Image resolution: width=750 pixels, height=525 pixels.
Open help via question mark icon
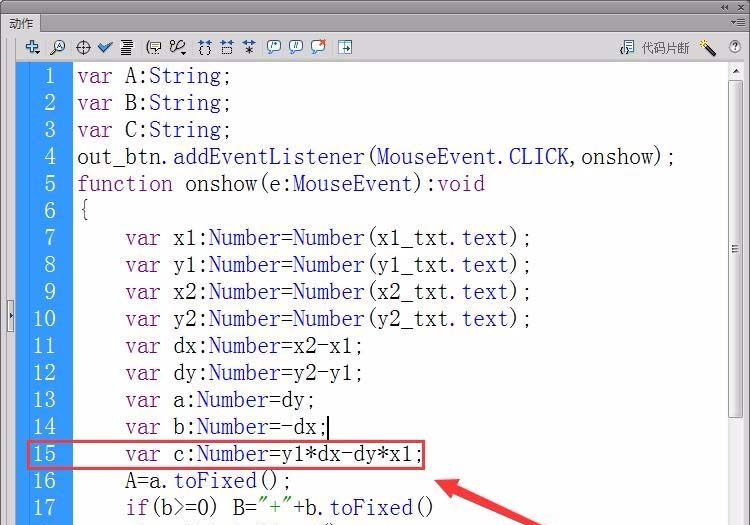[x=735, y=46]
